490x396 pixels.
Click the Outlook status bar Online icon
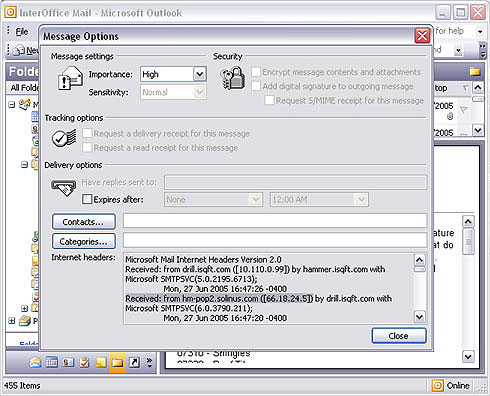438,385
